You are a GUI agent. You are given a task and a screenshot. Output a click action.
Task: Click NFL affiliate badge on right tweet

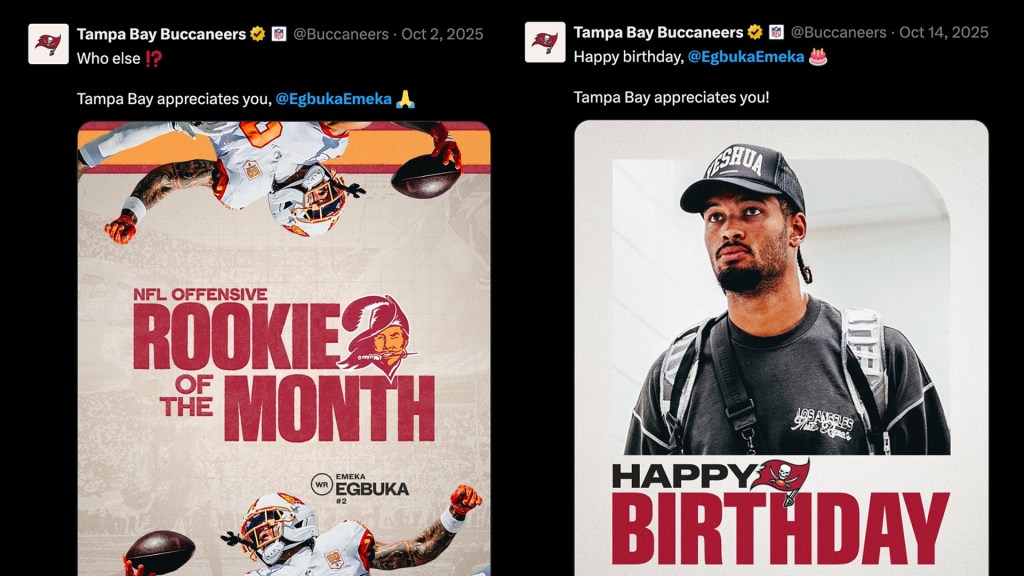(776, 32)
